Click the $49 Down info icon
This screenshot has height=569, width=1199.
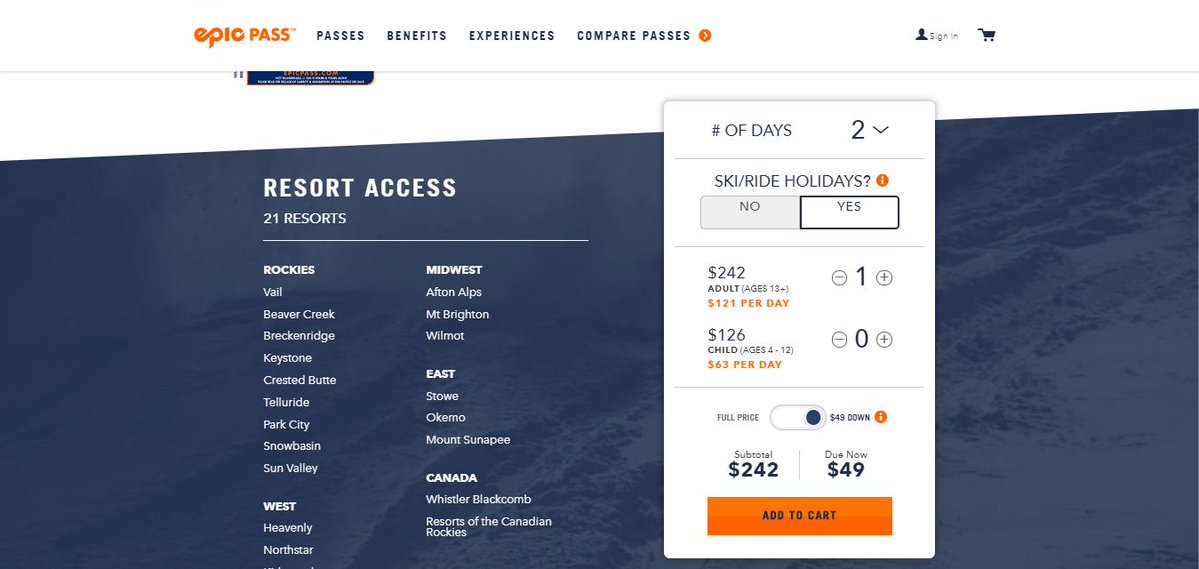pos(881,417)
